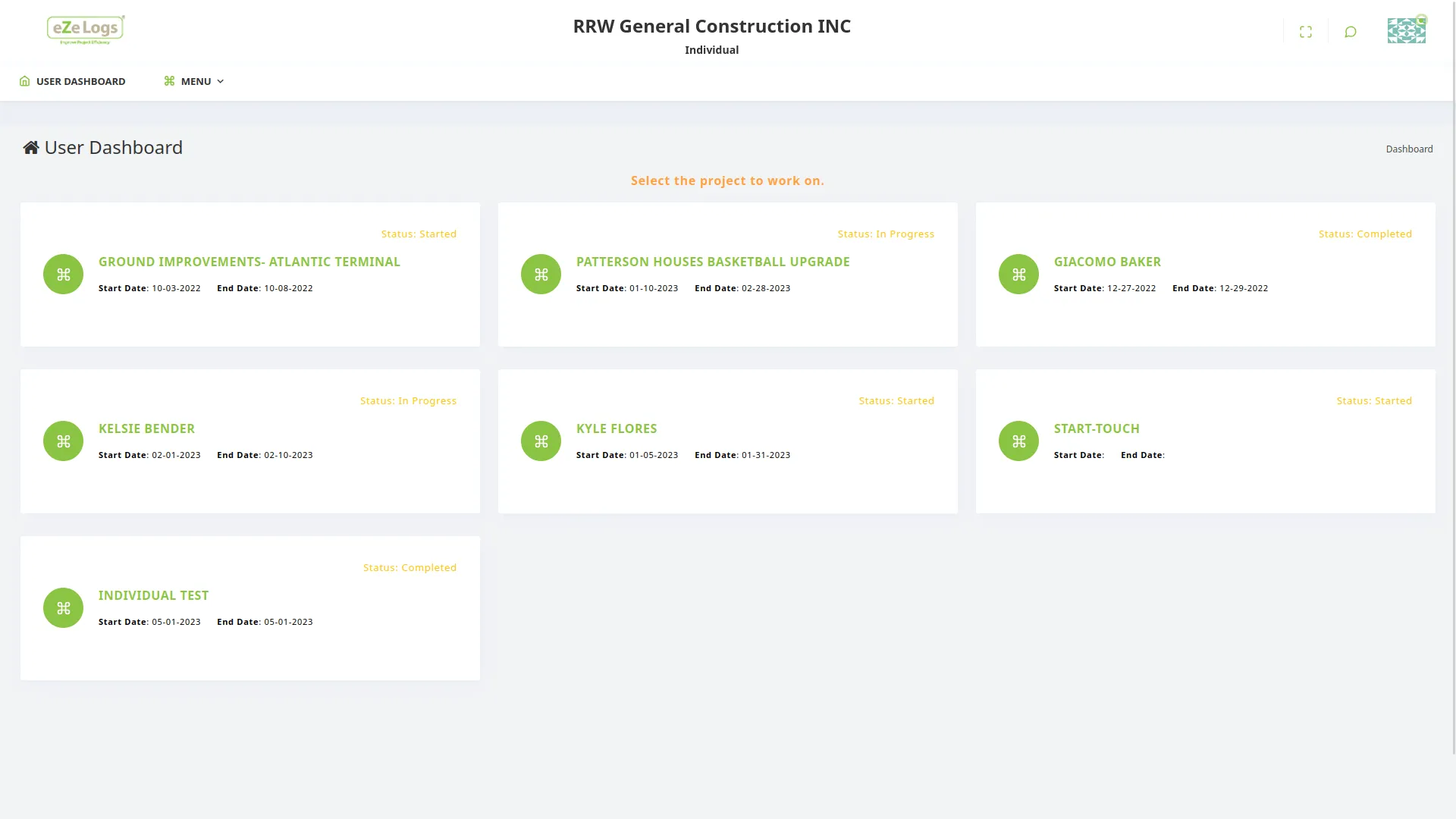Click the Dashboard breadcrumb link
This screenshot has height=819, width=1456.
coord(1409,149)
